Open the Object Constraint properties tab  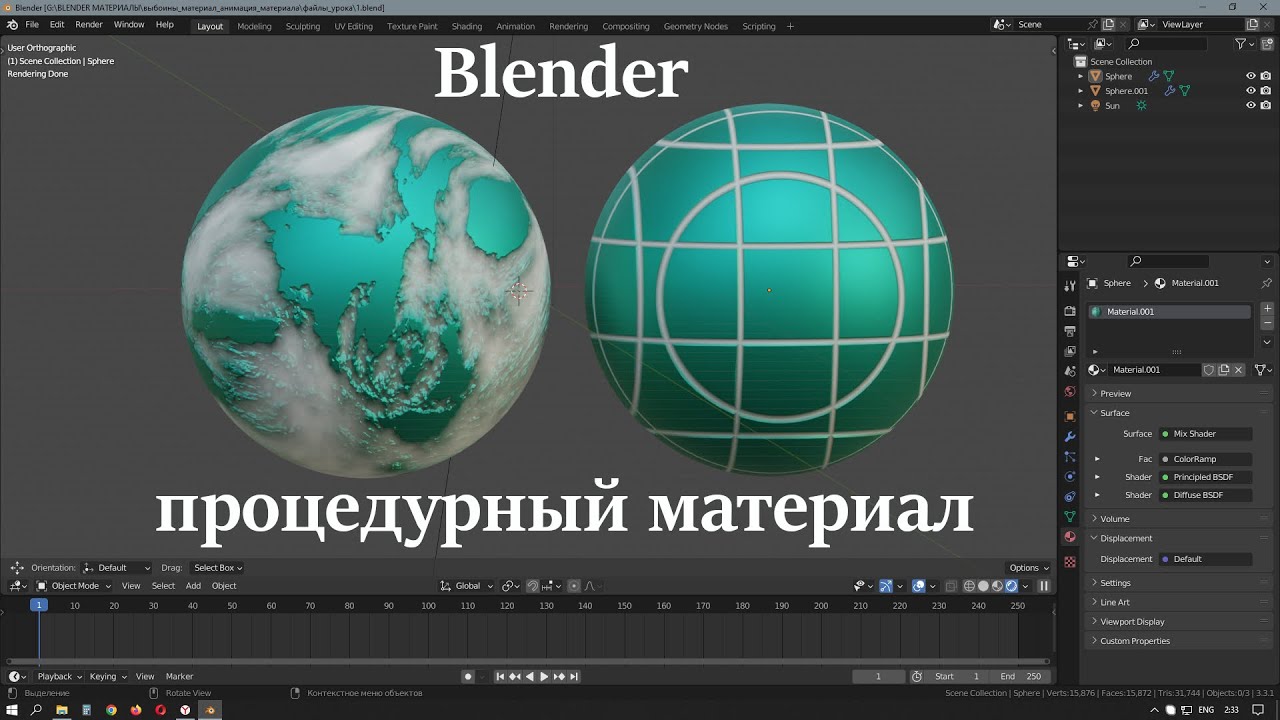pos(1070,496)
